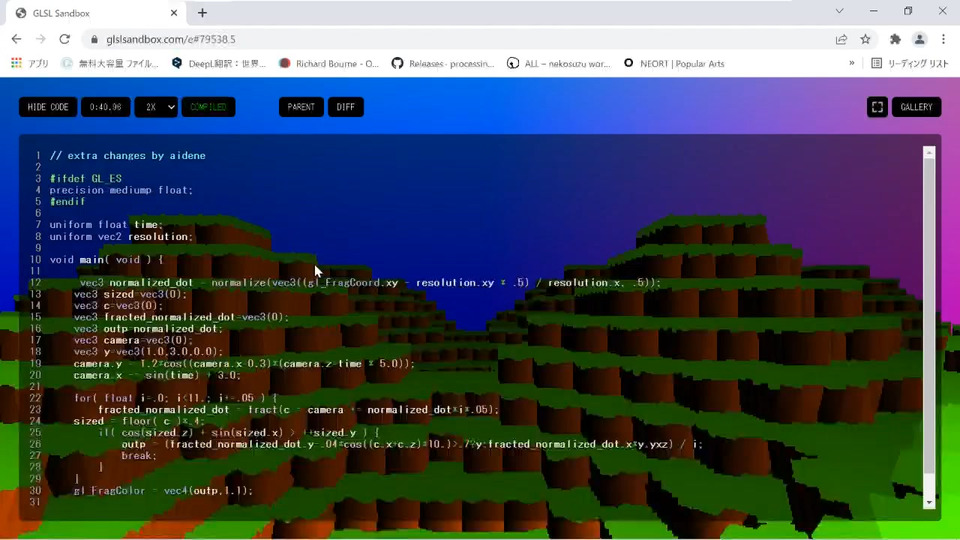960x540 pixels.
Task: Open the ALL nekosuzu bookmark
Action: click(558, 63)
